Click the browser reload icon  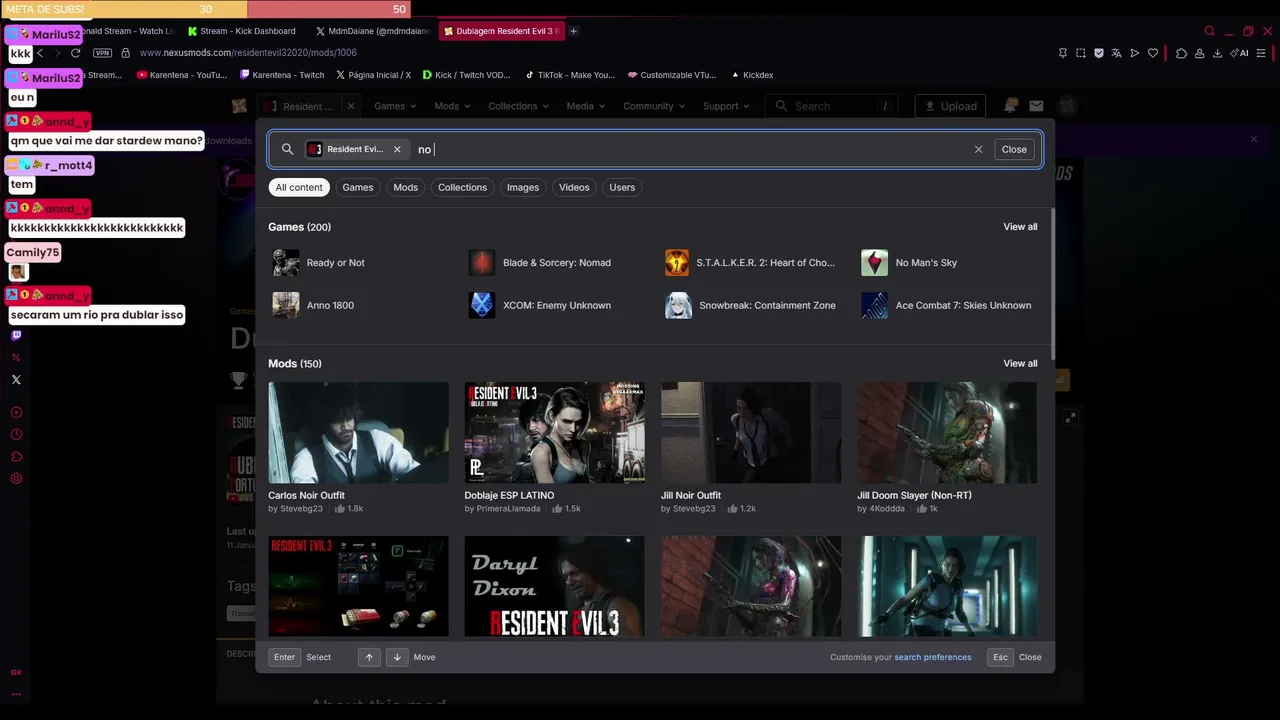point(76,53)
